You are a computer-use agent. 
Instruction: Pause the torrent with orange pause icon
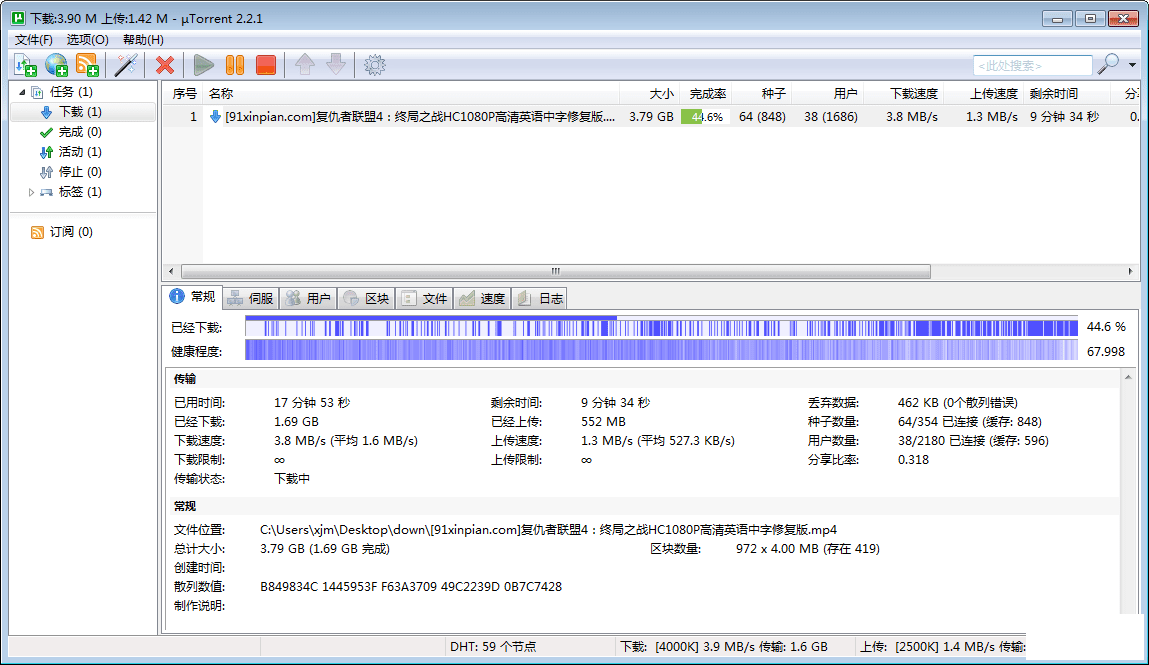pyautogui.click(x=235, y=65)
